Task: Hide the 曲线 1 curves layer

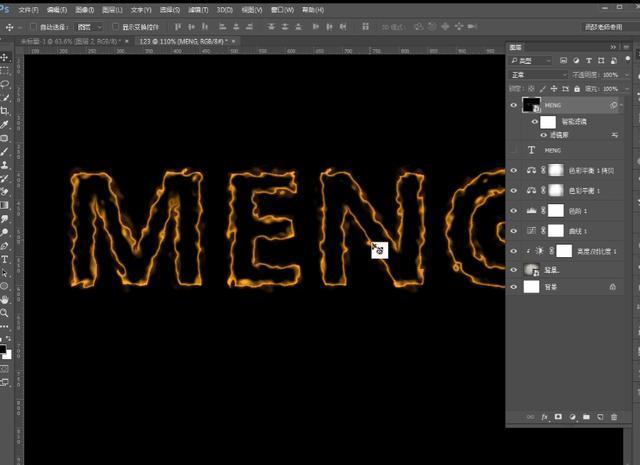Action: 513,231
